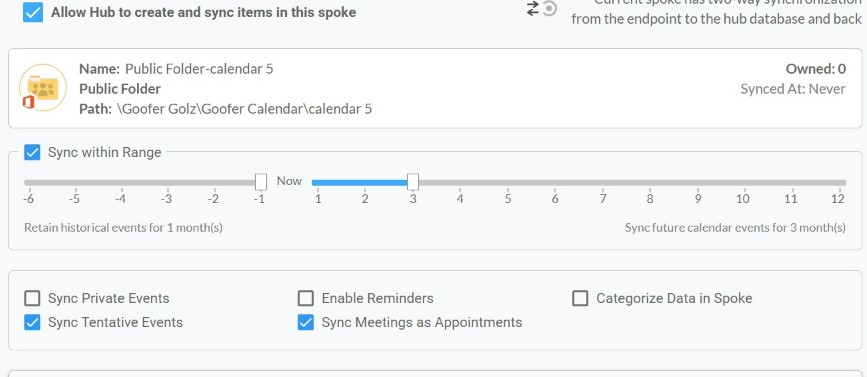Image resolution: width=867 pixels, height=377 pixels.
Task: Uncheck Allow Hub to create and sync items
Action: tap(33, 12)
